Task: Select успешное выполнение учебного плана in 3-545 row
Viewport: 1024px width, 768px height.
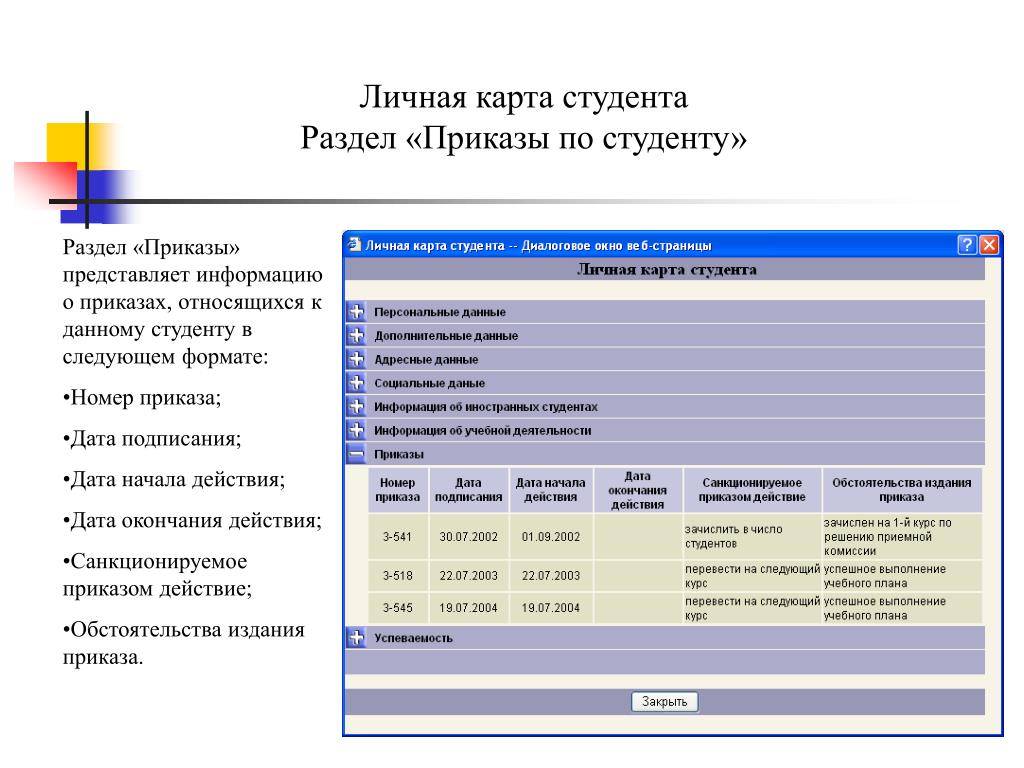Action: pyautogui.click(x=901, y=607)
